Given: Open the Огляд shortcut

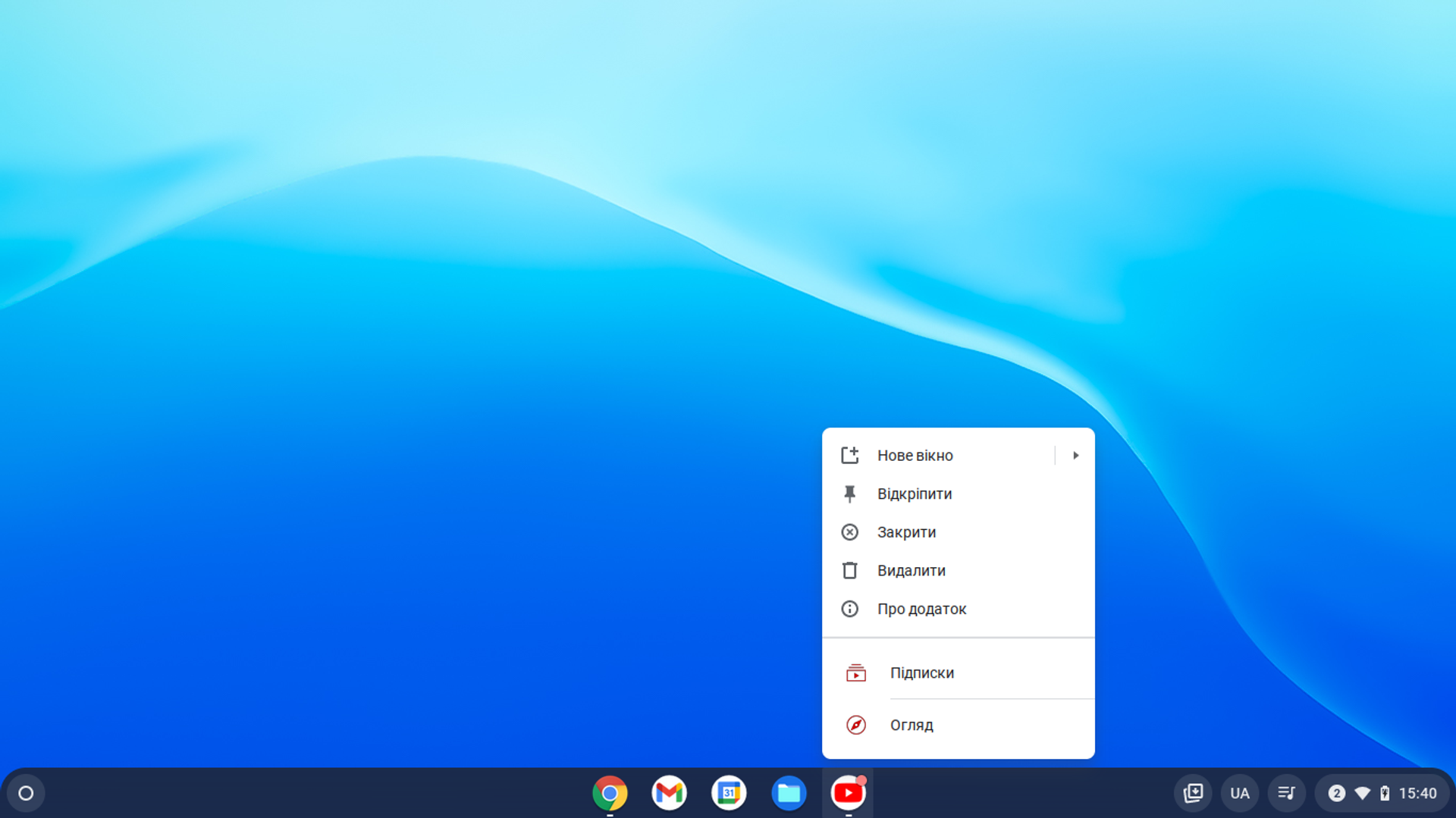Looking at the screenshot, I should coord(912,726).
